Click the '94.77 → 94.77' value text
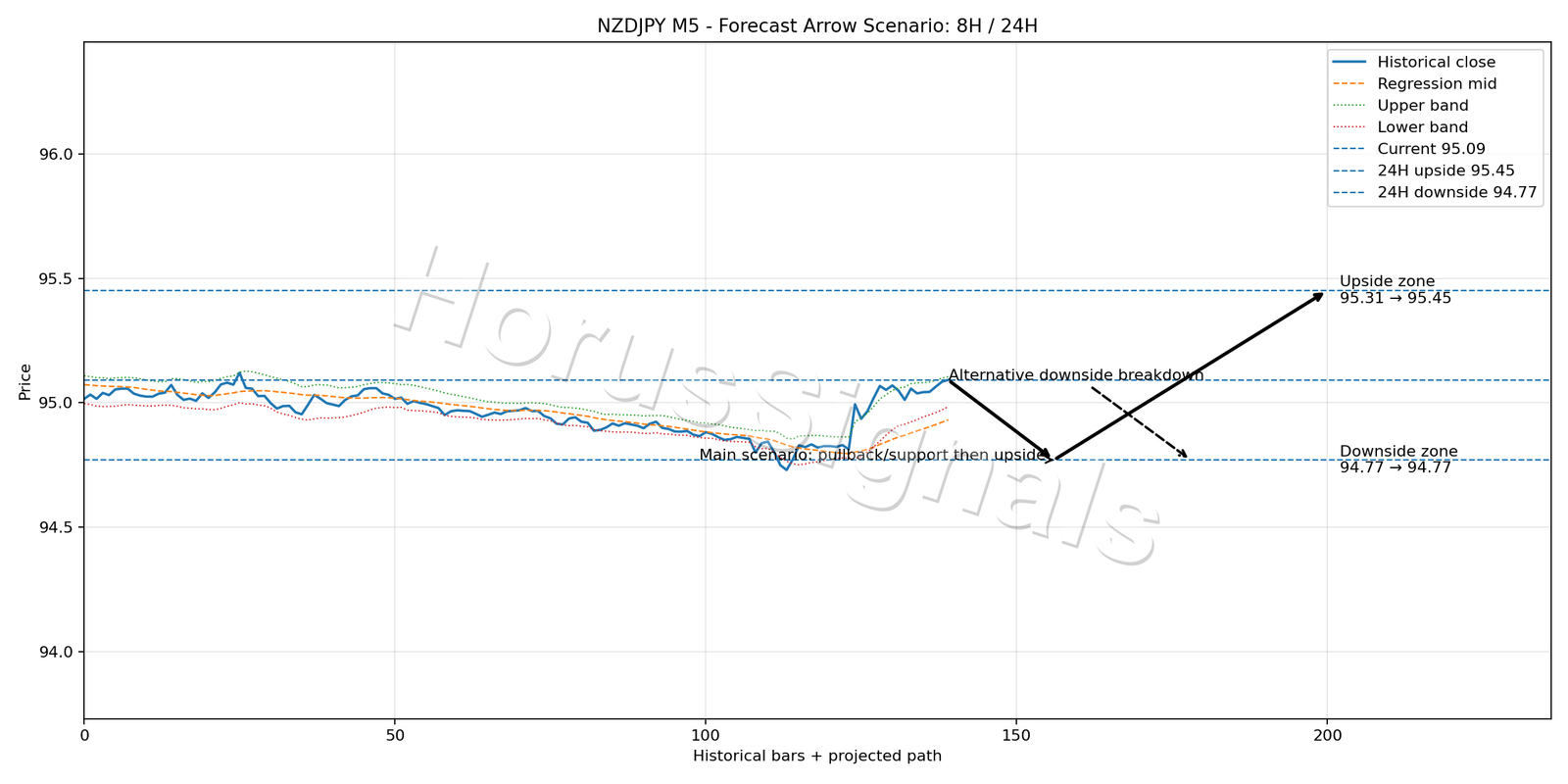Image resolution: width=1568 pixels, height=784 pixels. coord(1396,467)
